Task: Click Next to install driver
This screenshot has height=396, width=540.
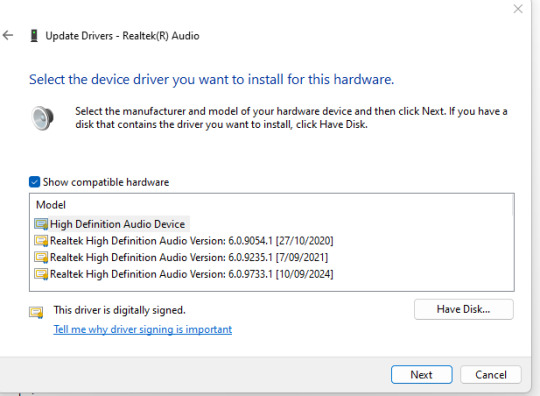Action: tap(422, 375)
